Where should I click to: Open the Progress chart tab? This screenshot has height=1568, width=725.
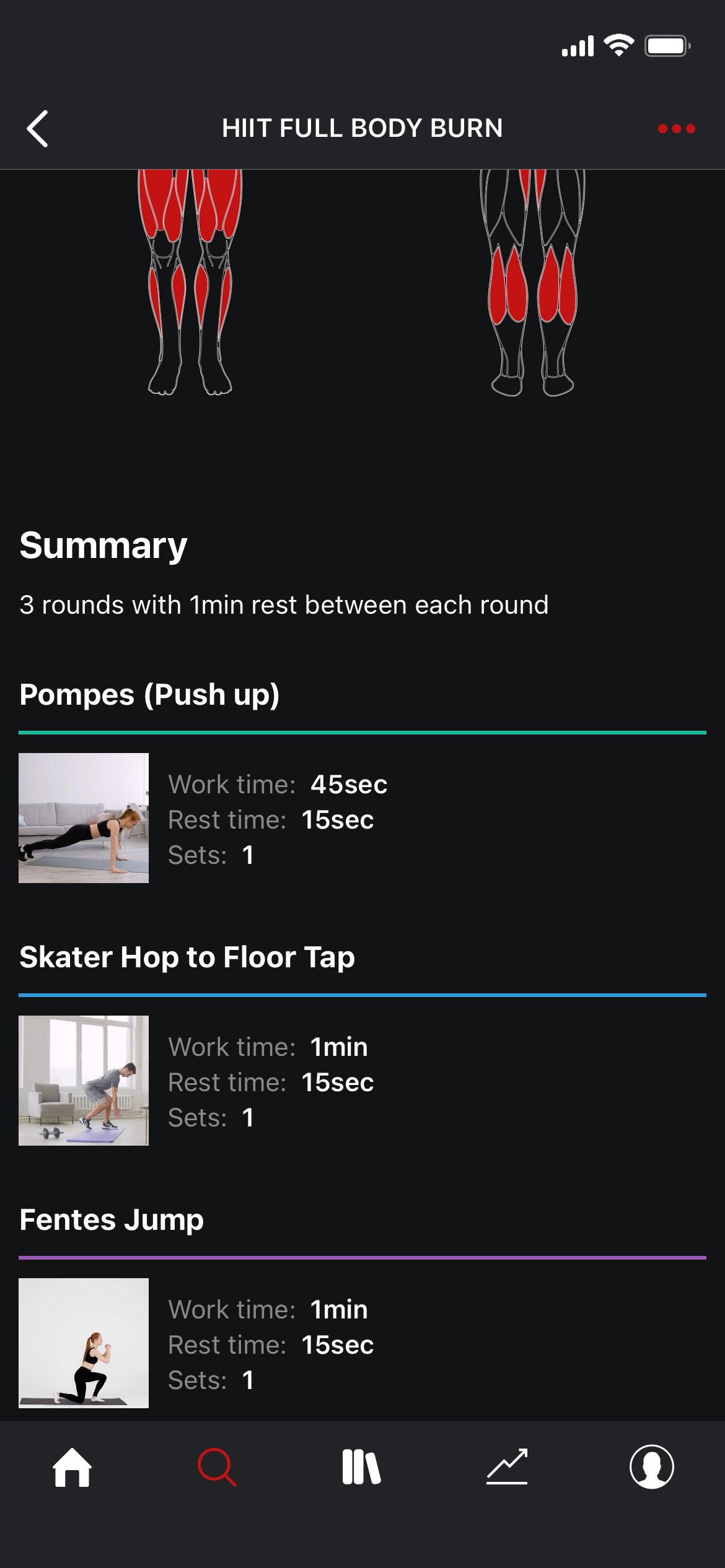pos(507,1467)
